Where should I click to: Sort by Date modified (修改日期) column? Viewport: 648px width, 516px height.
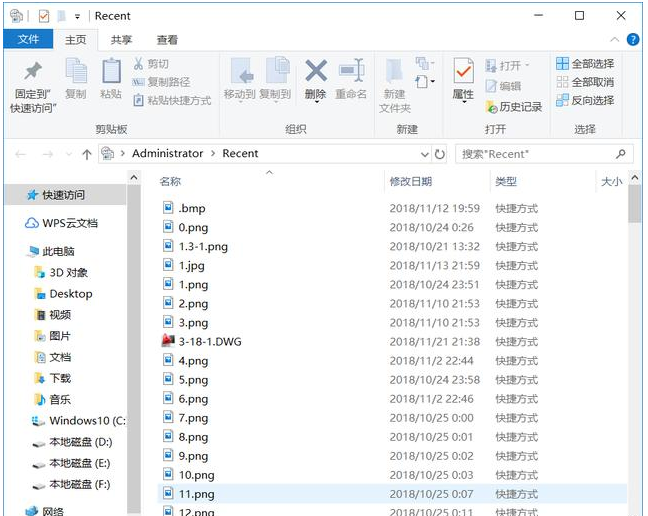[411, 181]
